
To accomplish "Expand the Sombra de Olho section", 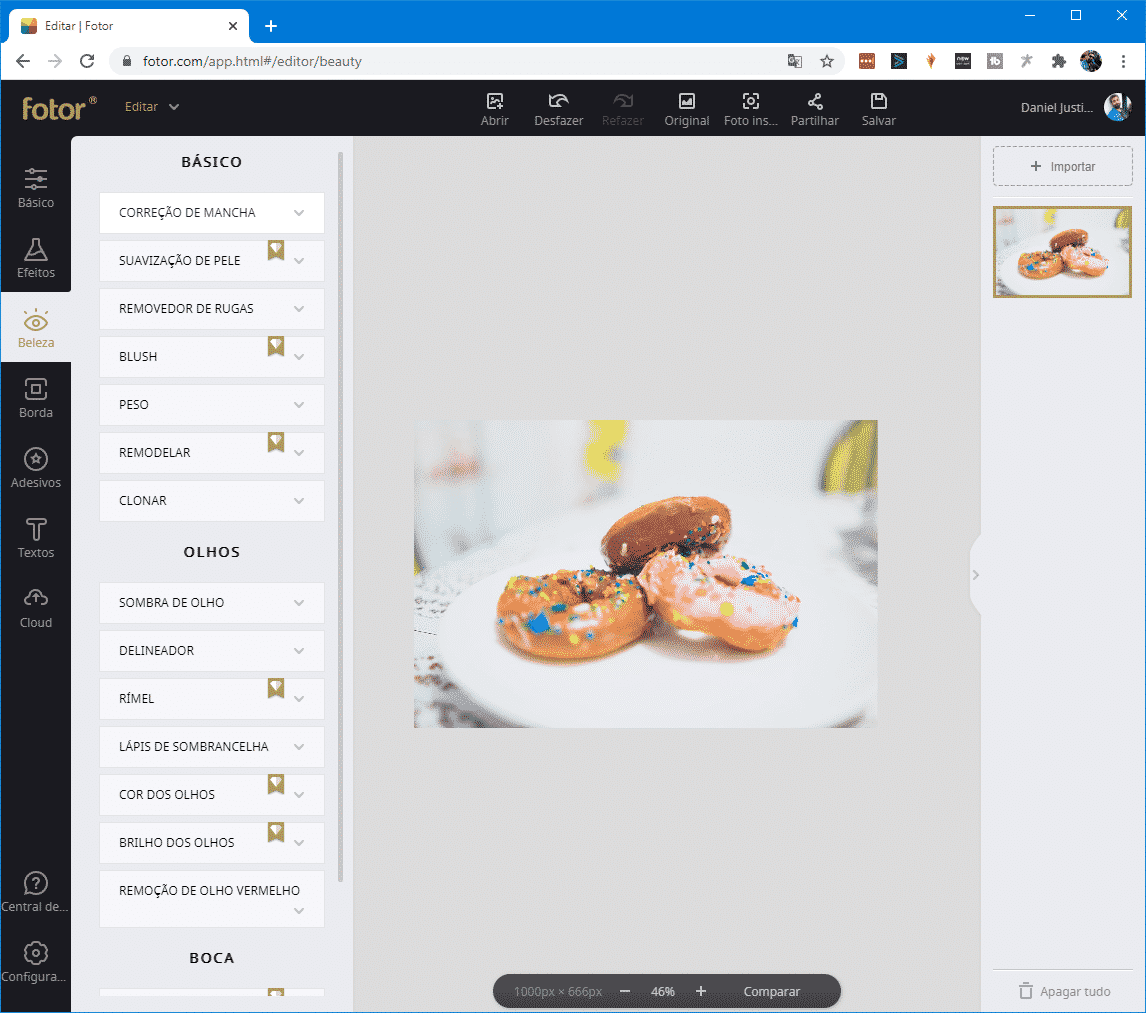I will 212,603.
